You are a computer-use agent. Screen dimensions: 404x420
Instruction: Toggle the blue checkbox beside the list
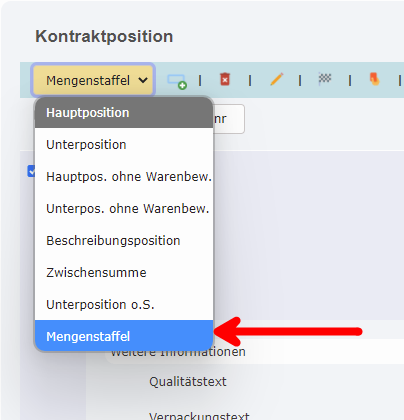pyautogui.click(x=31, y=171)
